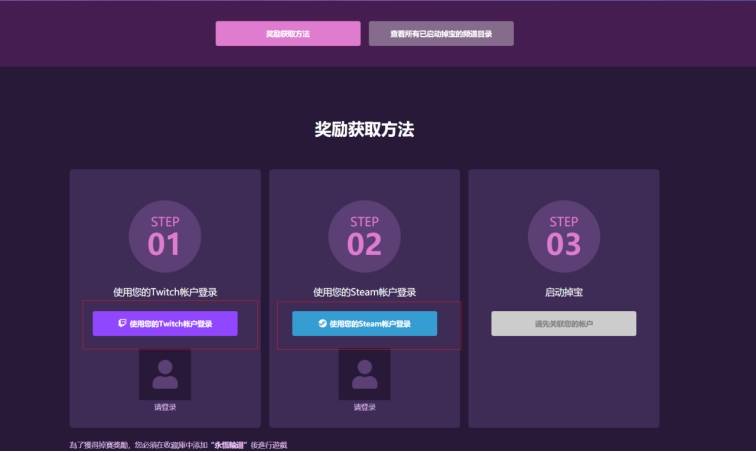The image size is (756, 452).
Task: Click the Twitch logo icon in the purple button
Action: 122,323
